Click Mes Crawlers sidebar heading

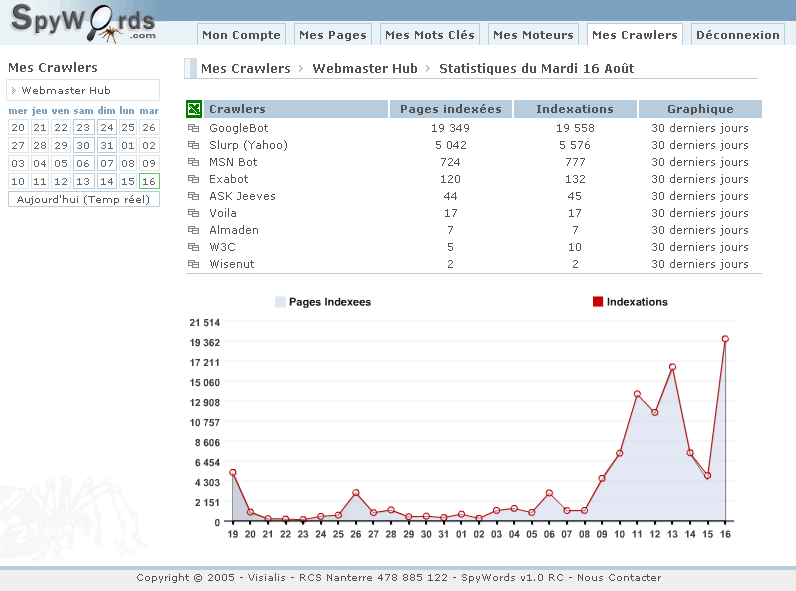coord(53,68)
